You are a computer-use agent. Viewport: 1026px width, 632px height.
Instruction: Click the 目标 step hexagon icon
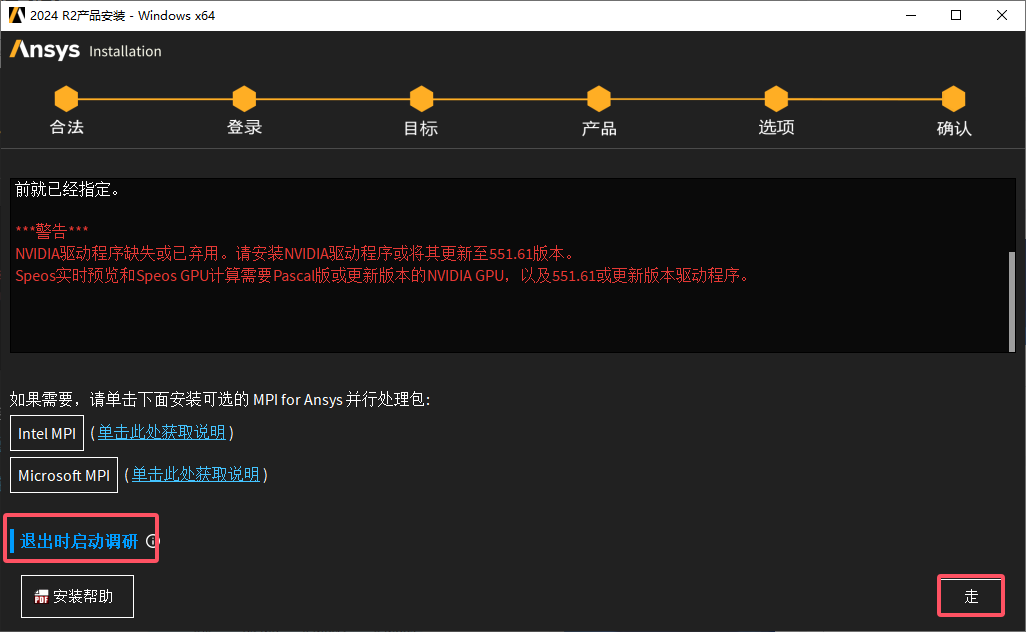click(x=420, y=97)
